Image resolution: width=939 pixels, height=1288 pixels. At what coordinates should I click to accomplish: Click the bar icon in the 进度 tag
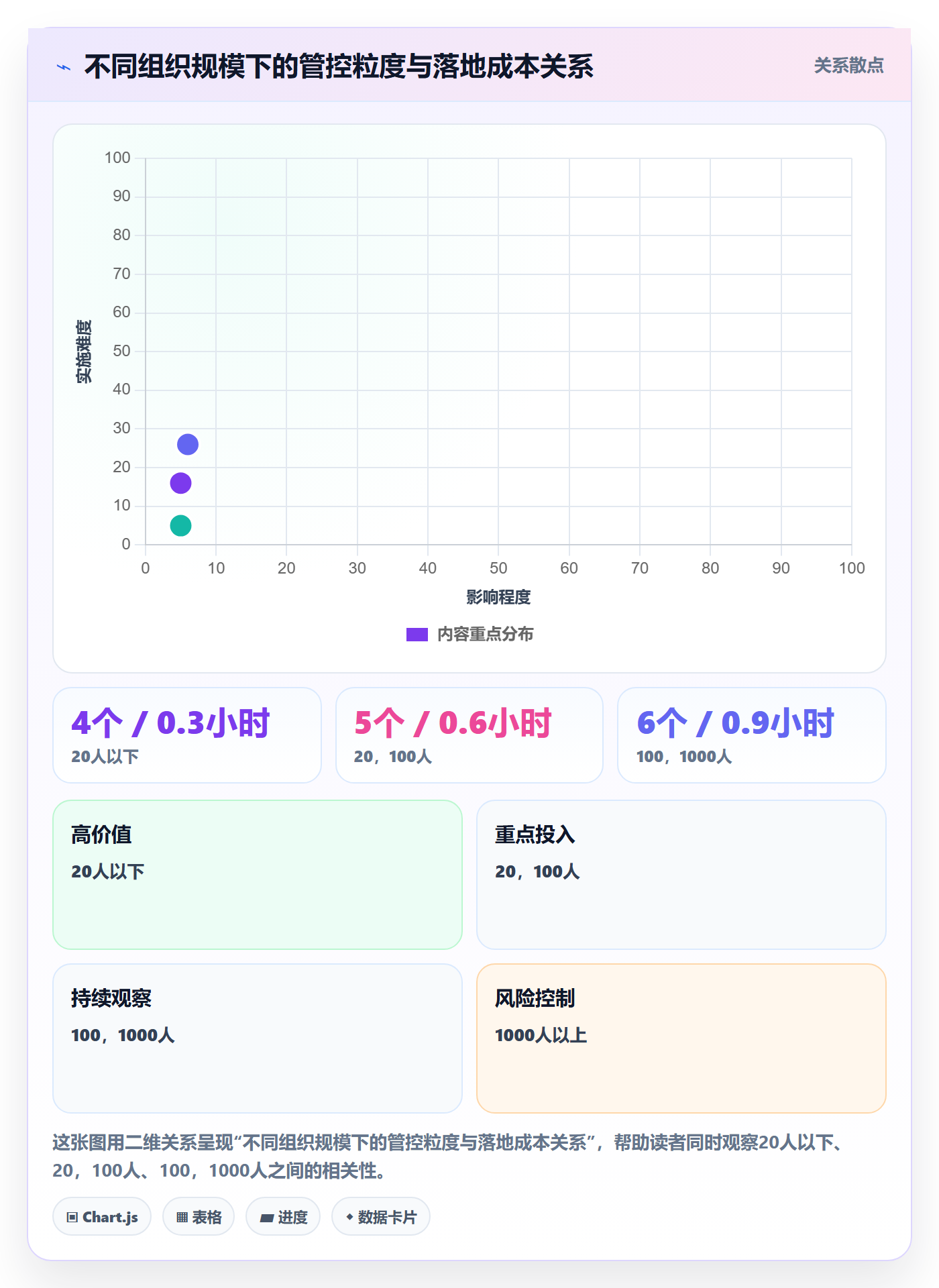tap(267, 1218)
